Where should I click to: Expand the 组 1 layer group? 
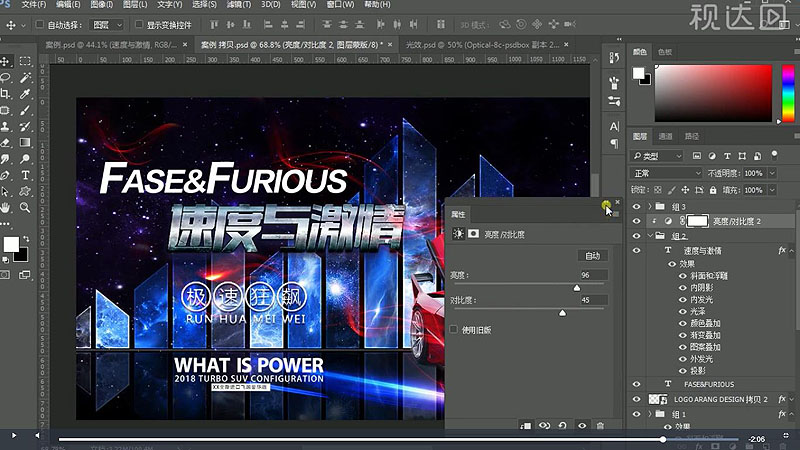[649, 414]
